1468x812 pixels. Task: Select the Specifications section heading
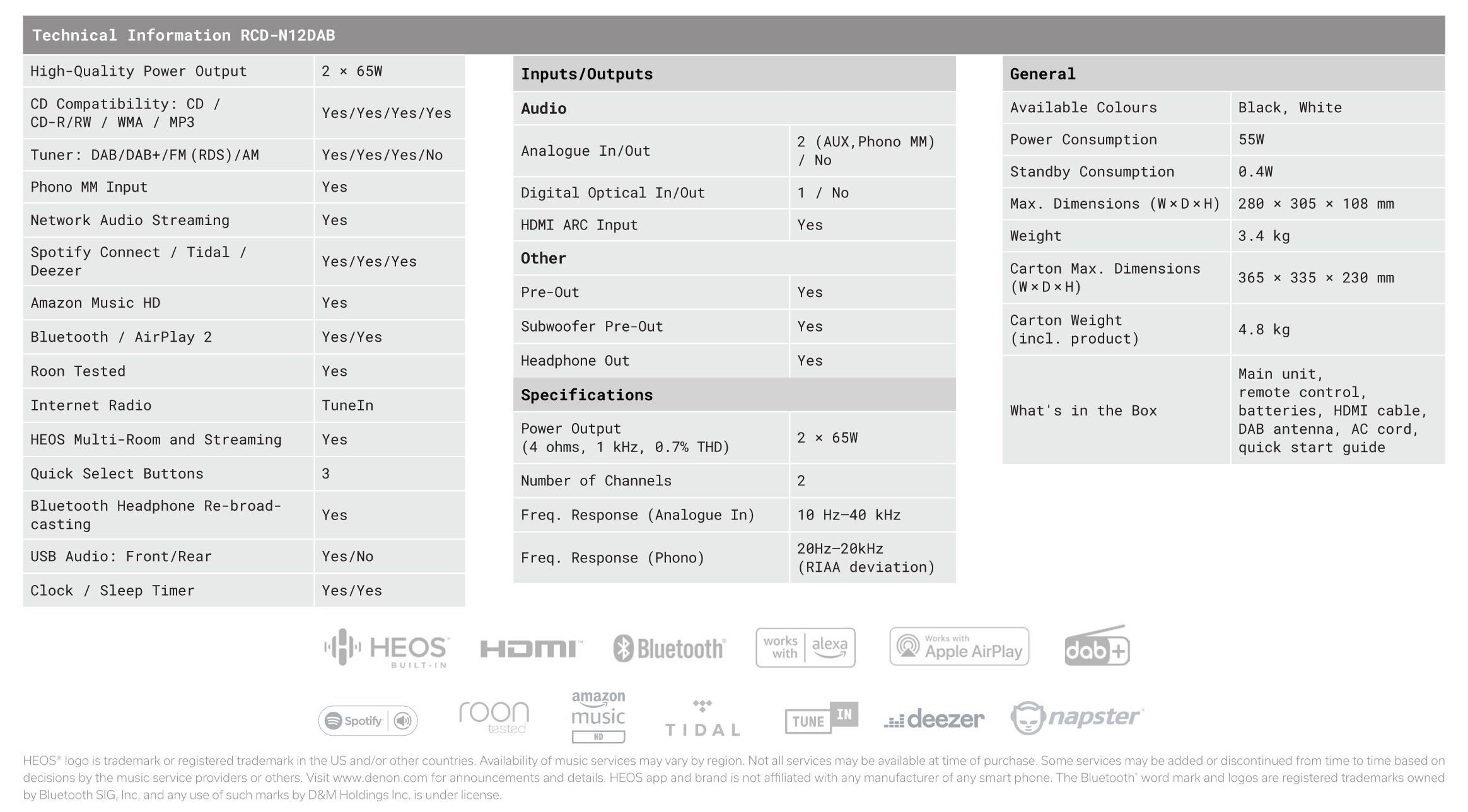[x=586, y=395]
